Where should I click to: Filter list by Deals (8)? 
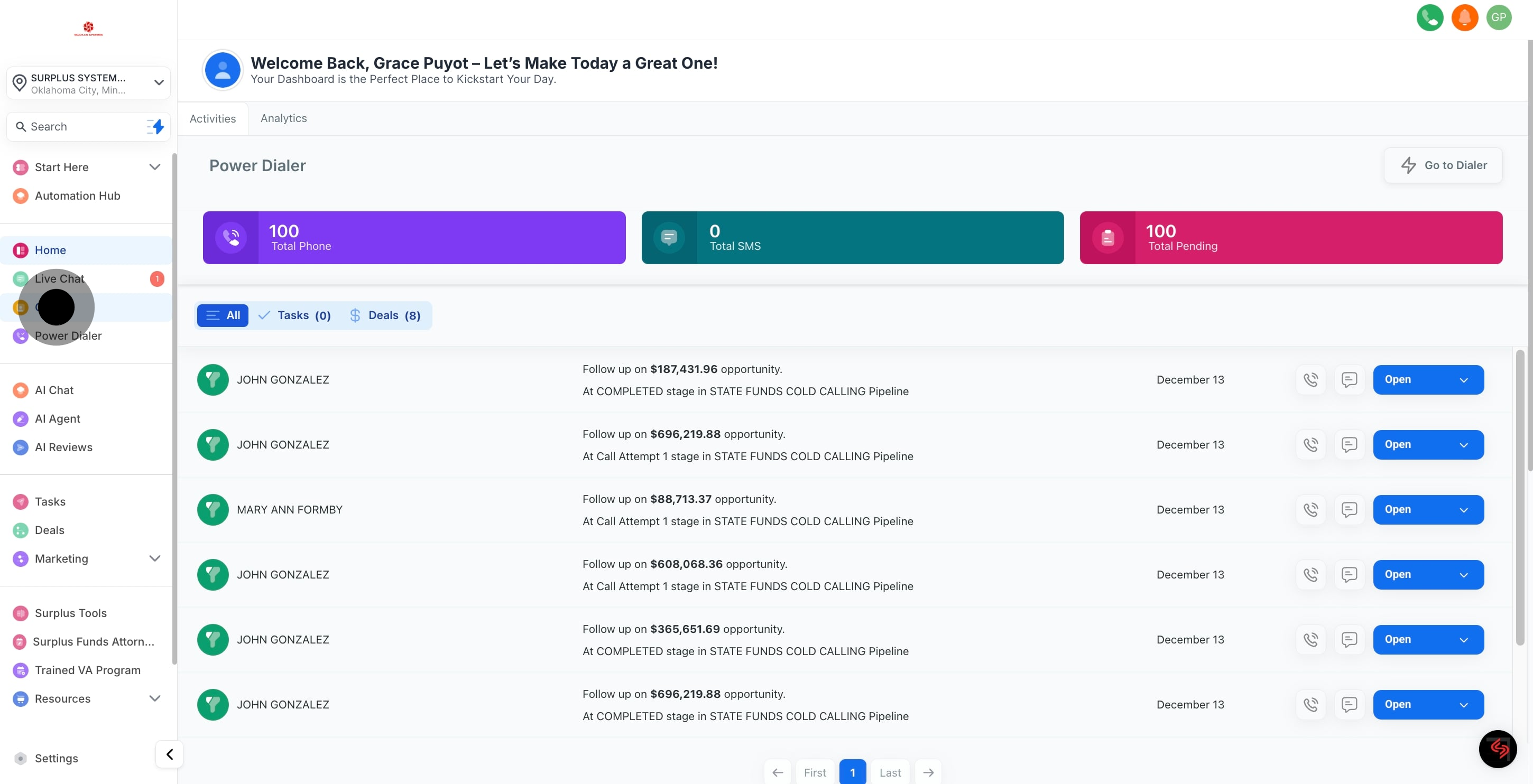pyautogui.click(x=385, y=315)
